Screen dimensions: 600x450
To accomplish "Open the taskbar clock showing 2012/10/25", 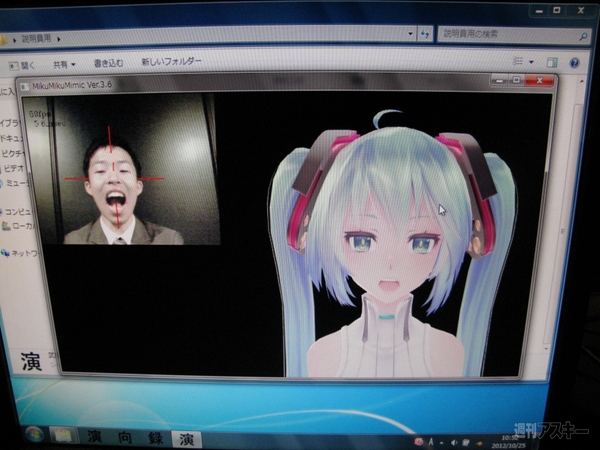I will pos(509,442).
